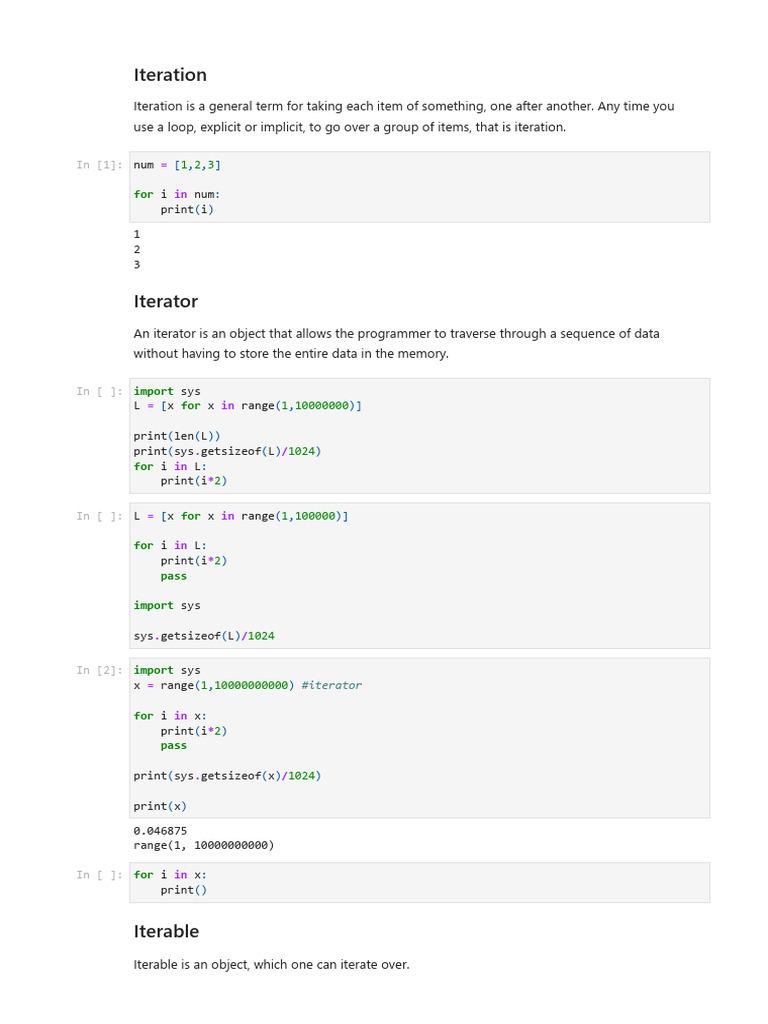This screenshot has width=768, height=1024.
Task: Click into the "for i in x:" final code cell
Action: [x=419, y=882]
